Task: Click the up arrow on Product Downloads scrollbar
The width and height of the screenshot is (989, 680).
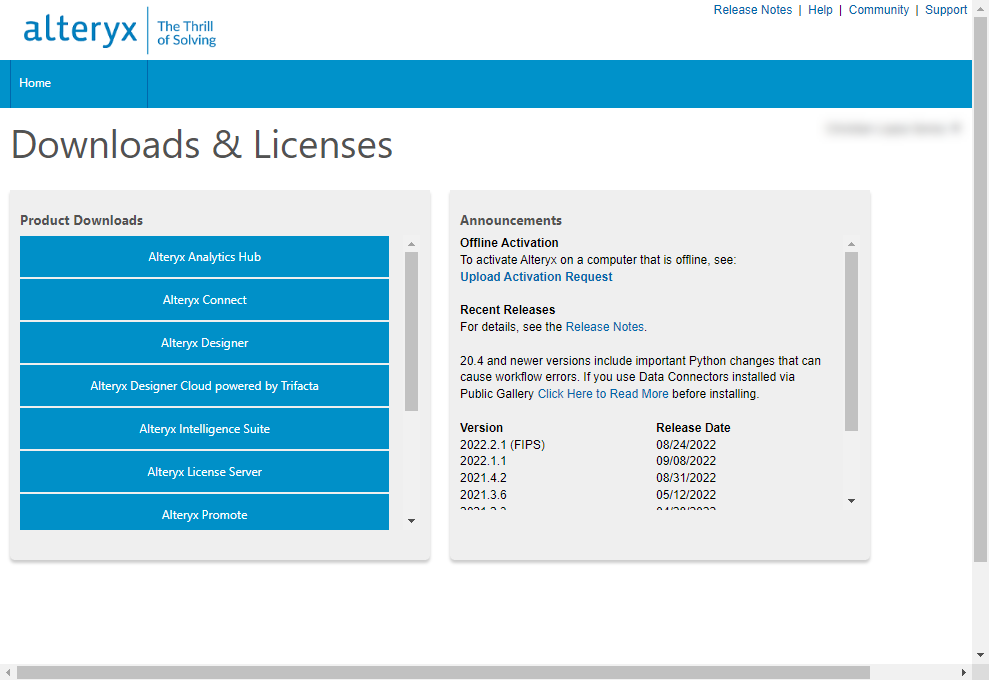Action: point(411,242)
